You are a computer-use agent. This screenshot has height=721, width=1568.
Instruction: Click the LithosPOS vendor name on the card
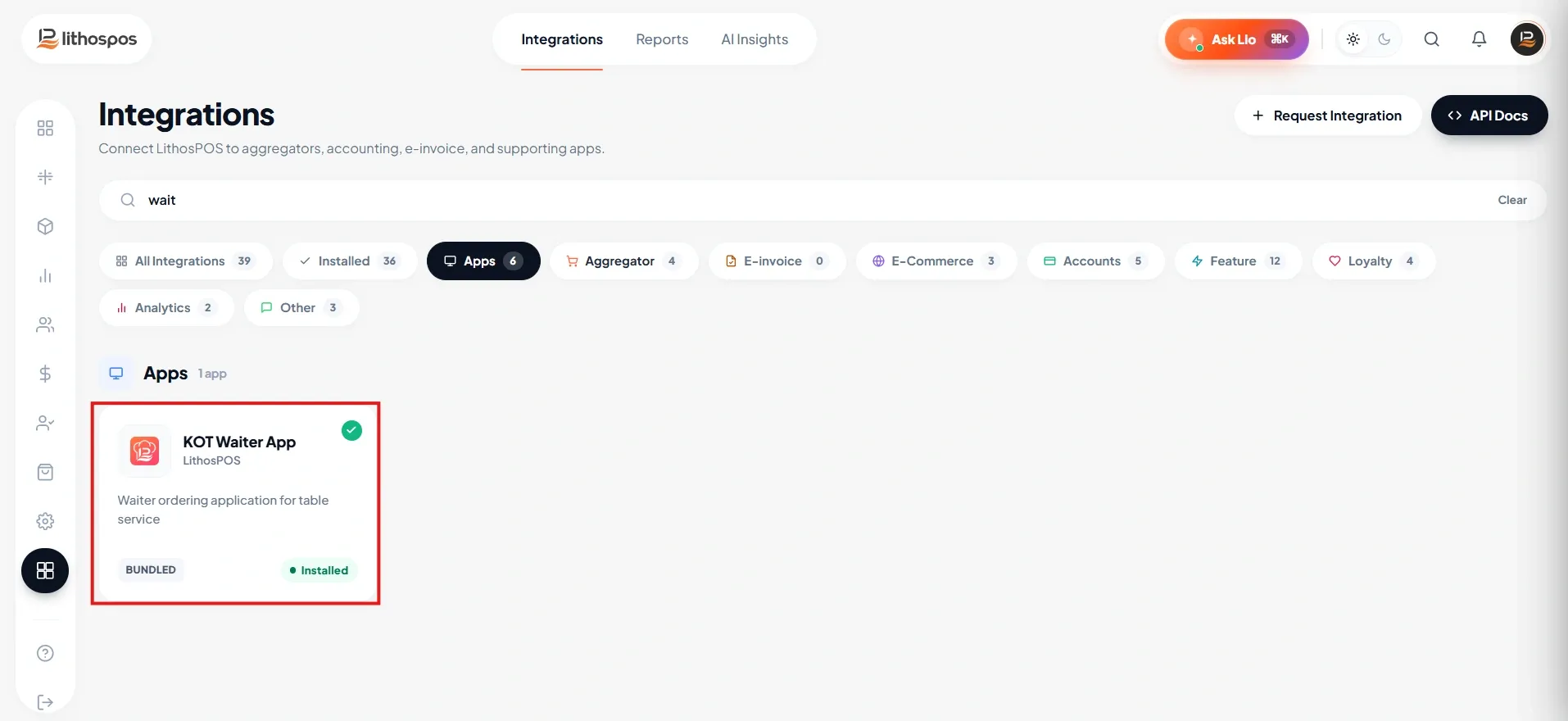211,460
